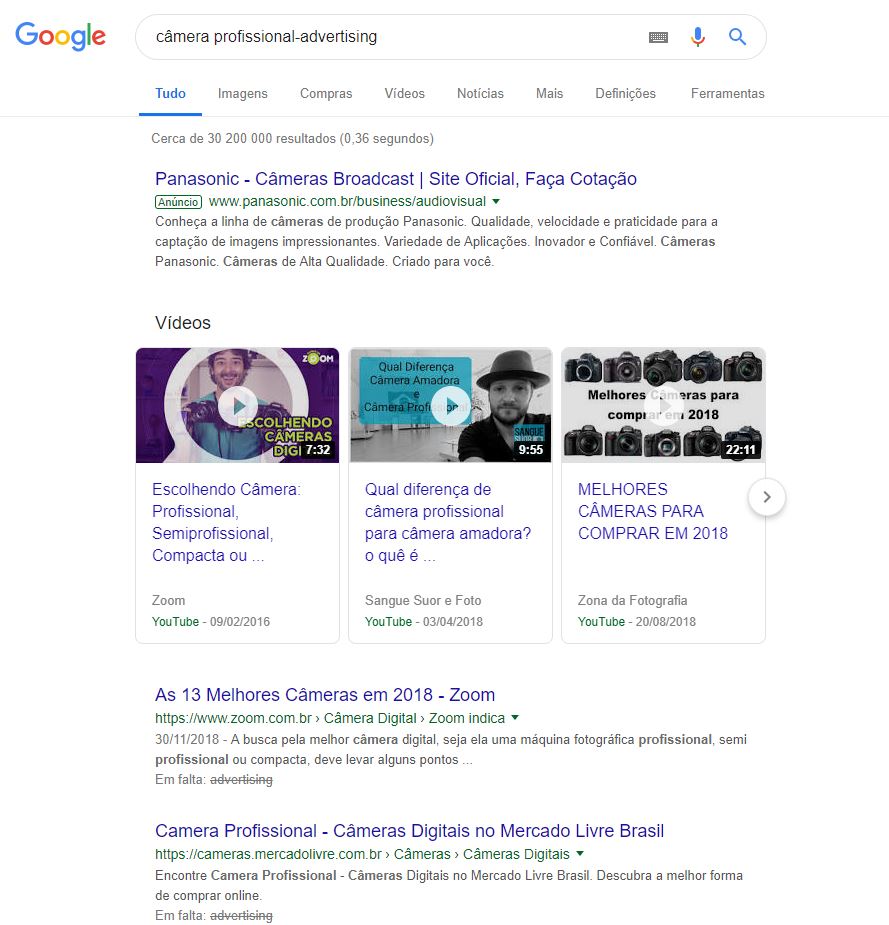Open Ferramentas search tools

(x=727, y=93)
